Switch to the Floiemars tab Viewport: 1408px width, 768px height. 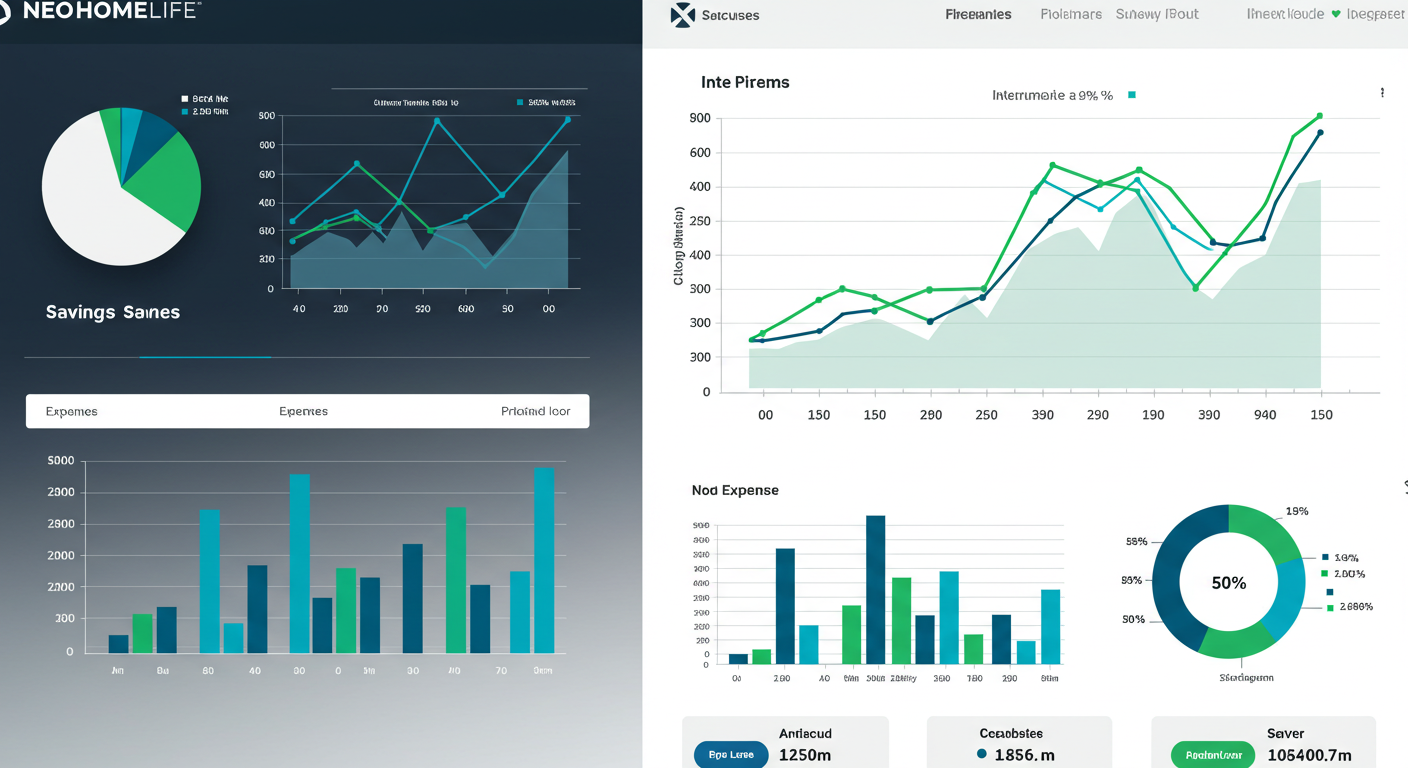[1070, 15]
